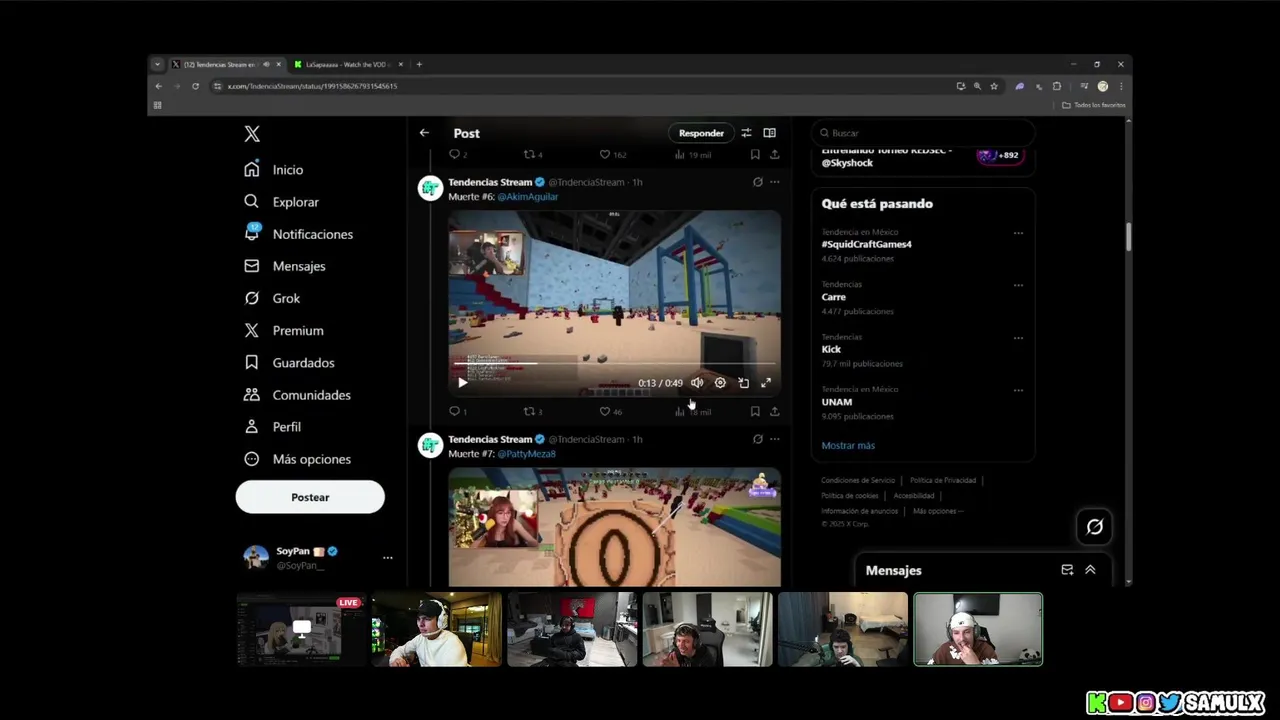Open Tendencias Stream avatar on Muerte #6
This screenshot has height=720, width=1280.
430,188
